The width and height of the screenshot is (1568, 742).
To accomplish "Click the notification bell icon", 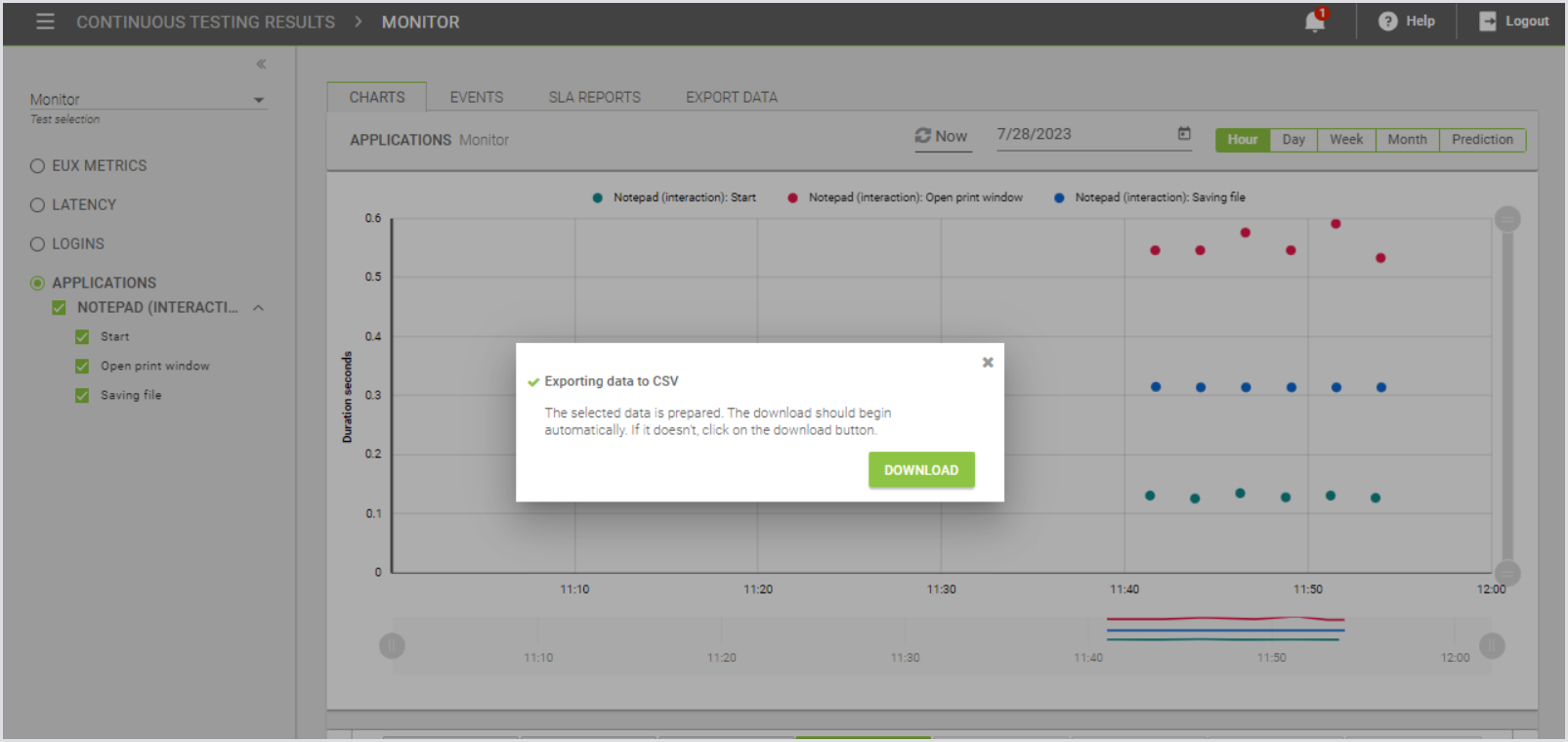I will point(1315,22).
